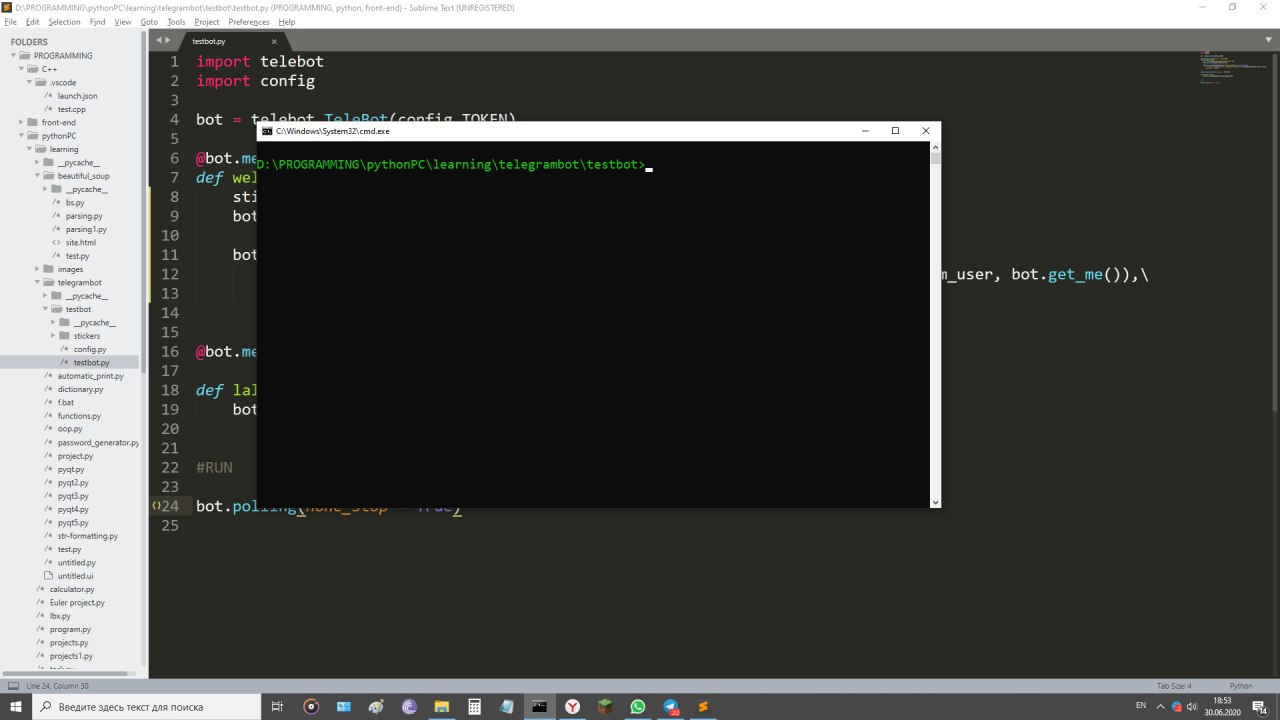The image size is (1280, 720).
Task: Click the sidebar horizontal scrollbar
Action: pyautogui.click(x=64, y=673)
